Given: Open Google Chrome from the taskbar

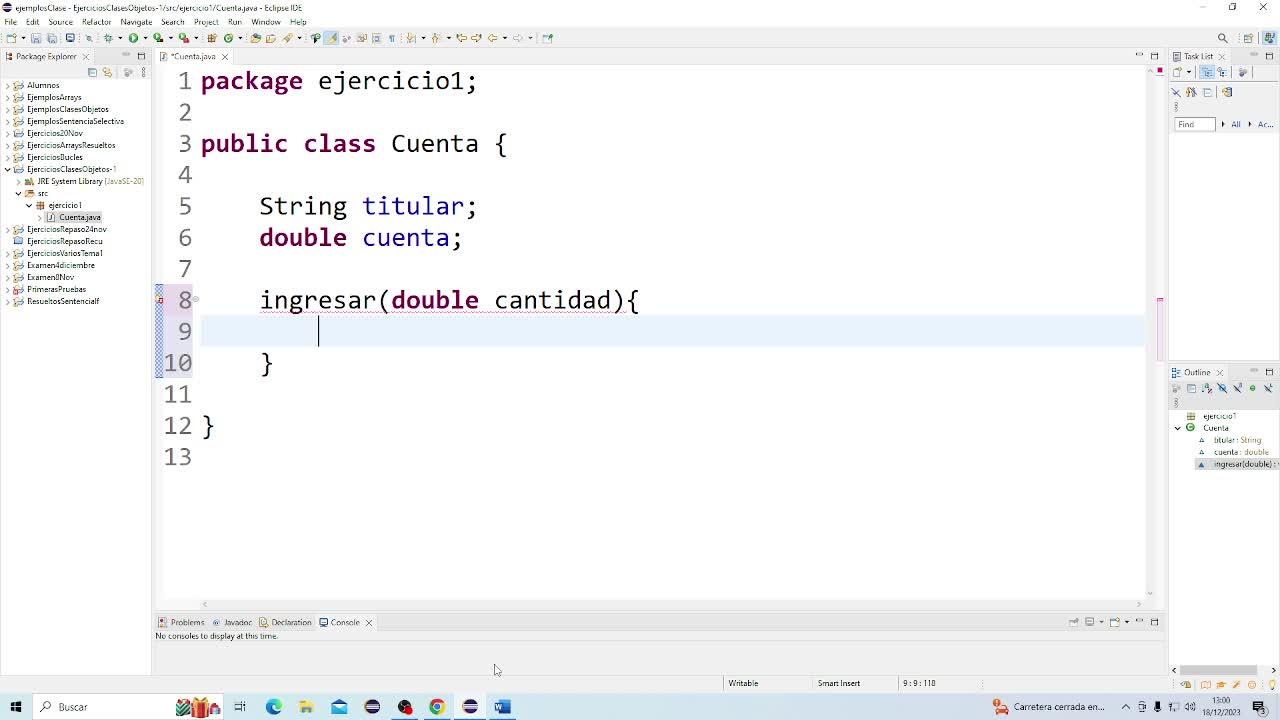Looking at the screenshot, I should coord(437,707).
